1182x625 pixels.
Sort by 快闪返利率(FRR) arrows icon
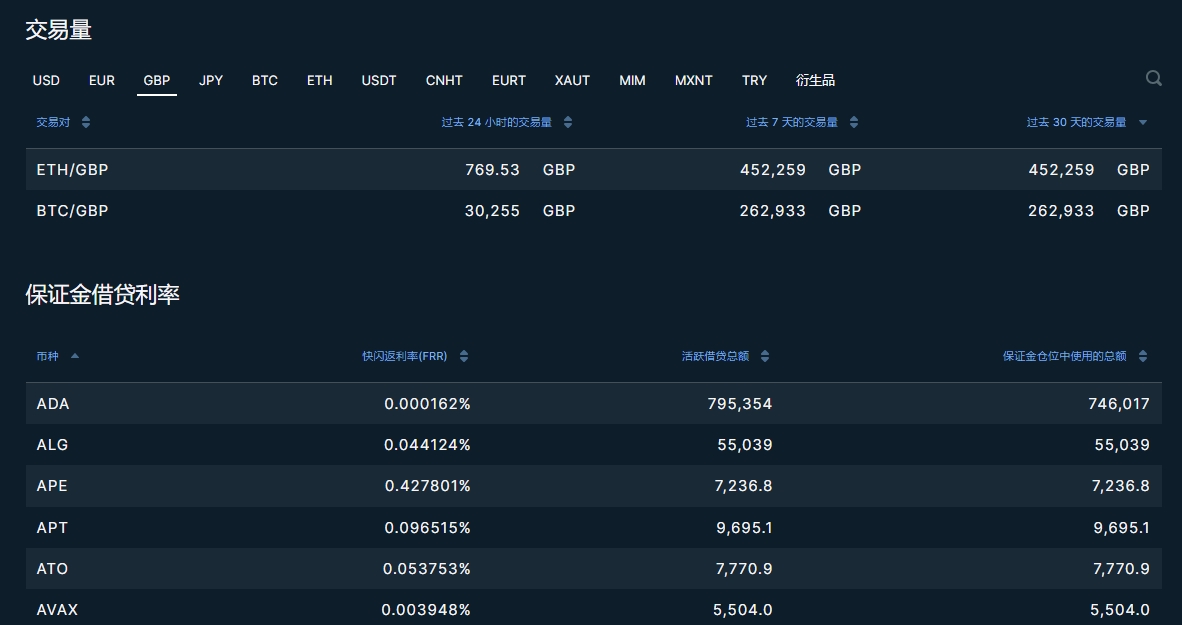[x=464, y=356]
